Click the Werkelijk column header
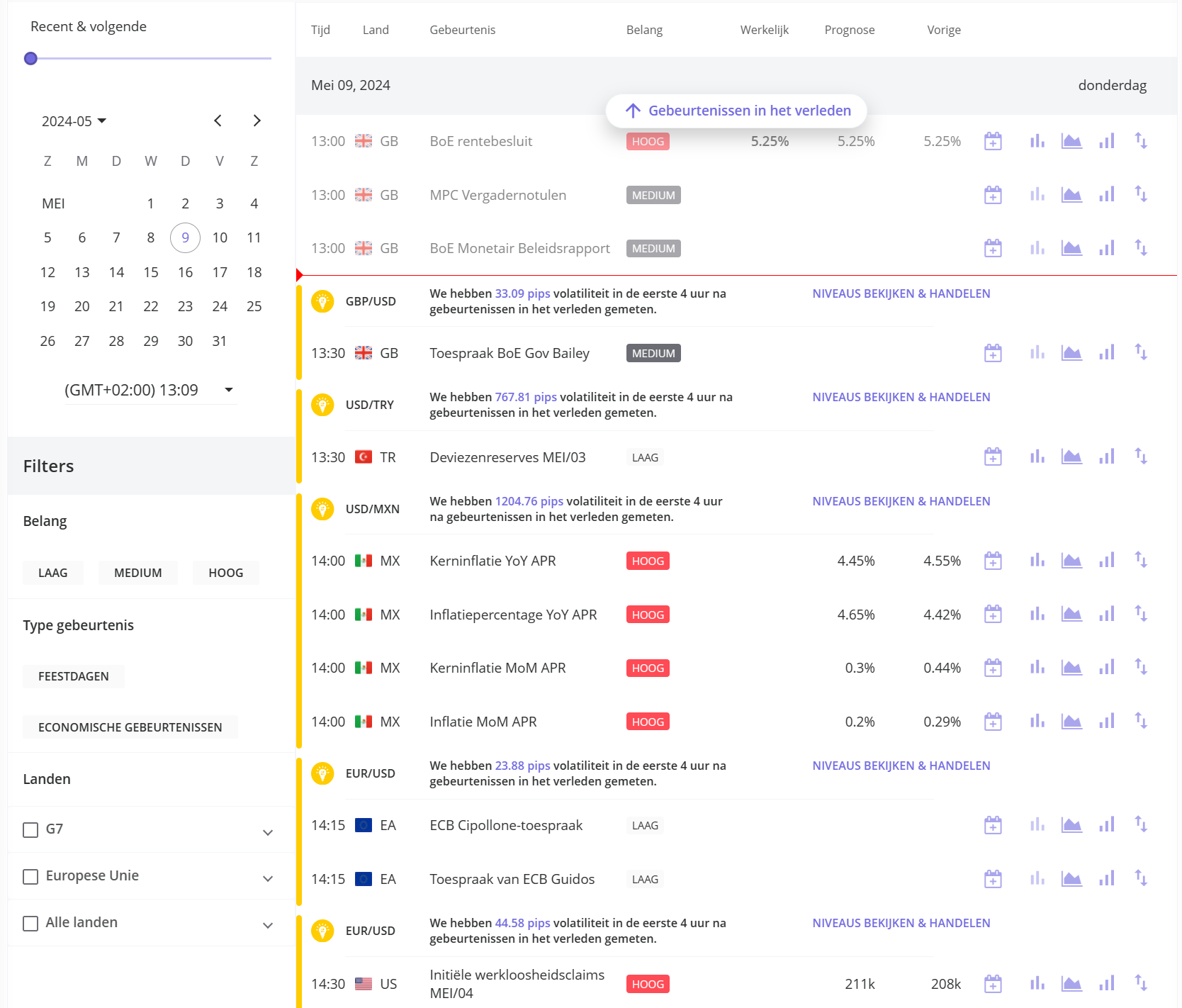This screenshot has height=1008, width=1182. point(764,30)
